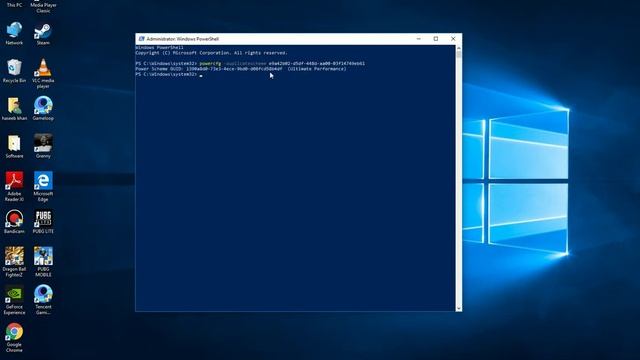Open VLC media player shortcut
Screen dimensions: 640x360
pyautogui.click(x=43, y=73)
